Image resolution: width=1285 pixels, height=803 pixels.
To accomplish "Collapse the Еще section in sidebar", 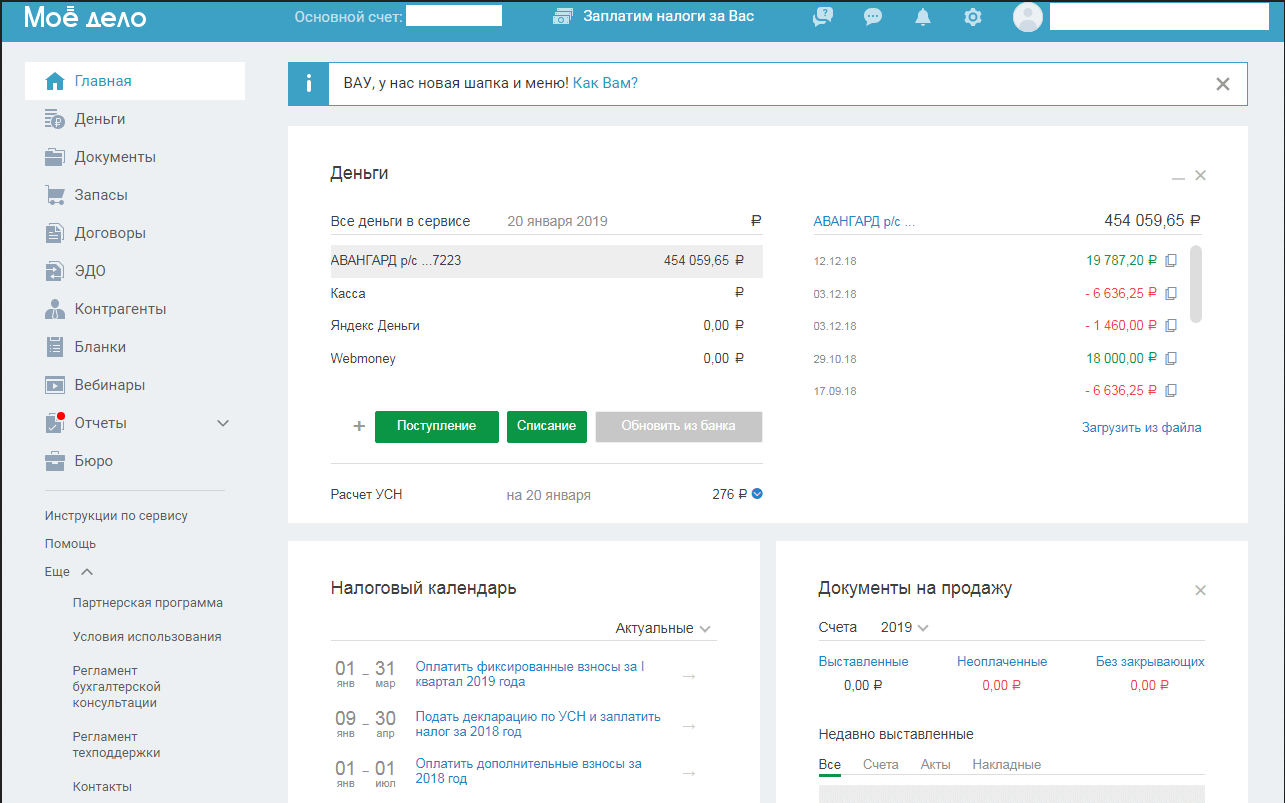I will coord(86,572).
